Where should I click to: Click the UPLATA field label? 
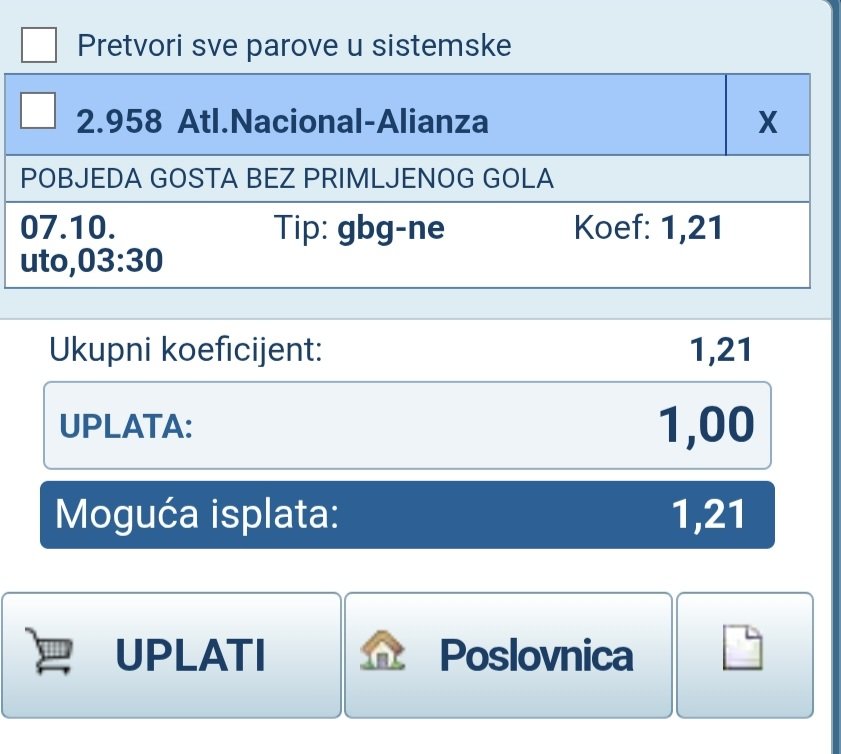[x=126, y=427]
